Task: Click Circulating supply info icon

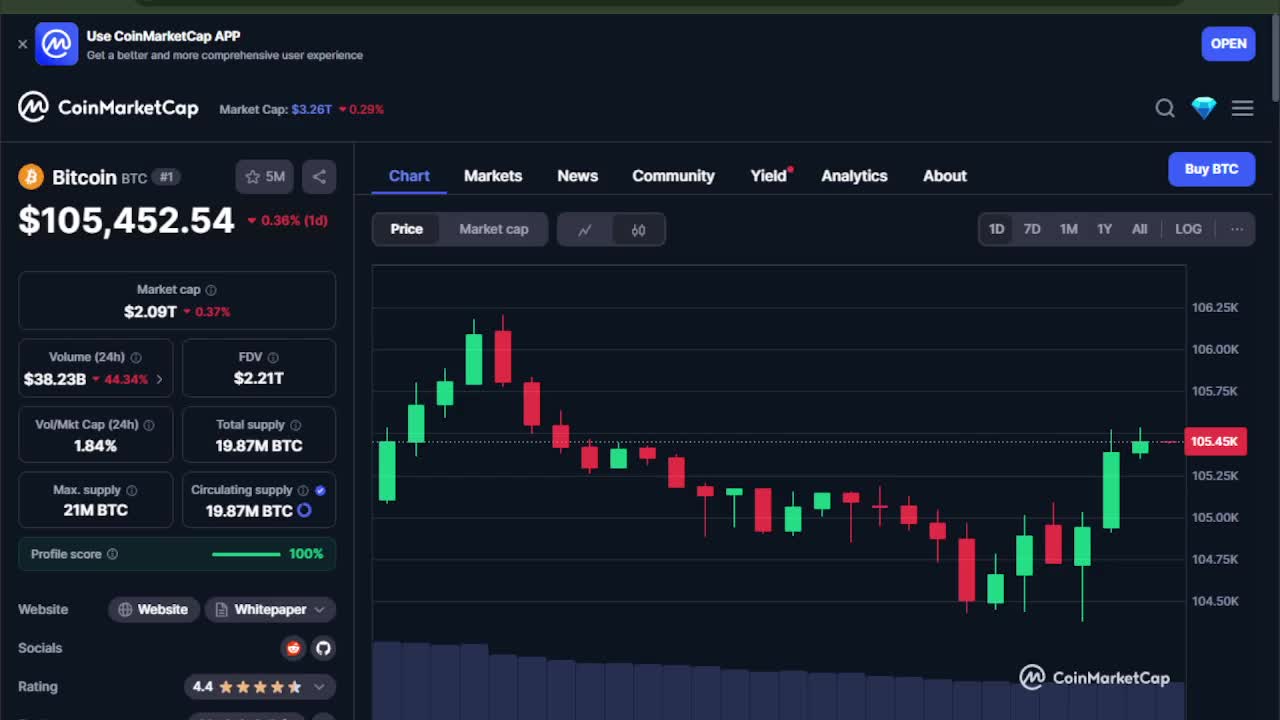Action: point(303,490)
